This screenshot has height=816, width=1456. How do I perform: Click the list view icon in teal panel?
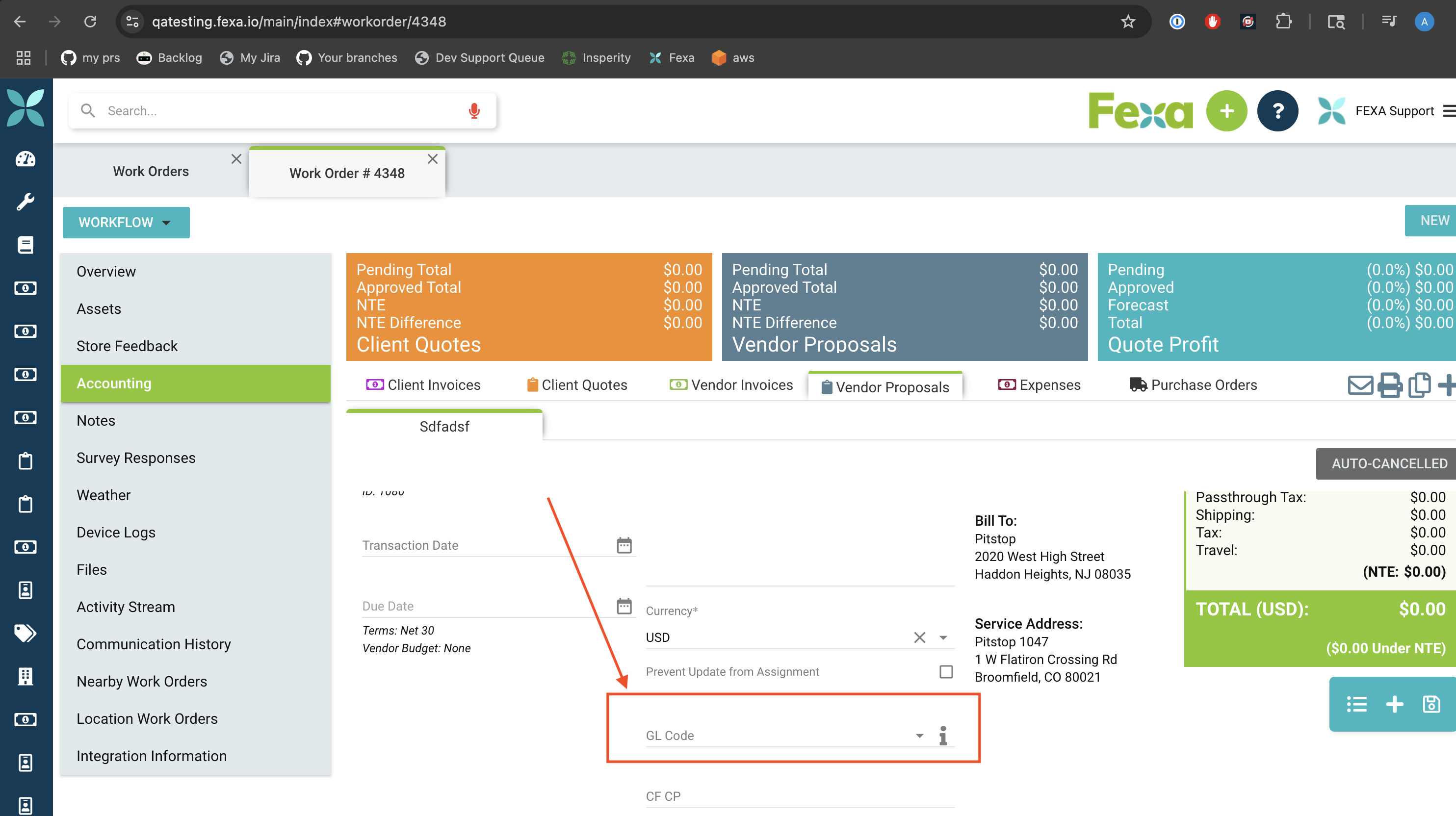click(x=1356, y=704)
